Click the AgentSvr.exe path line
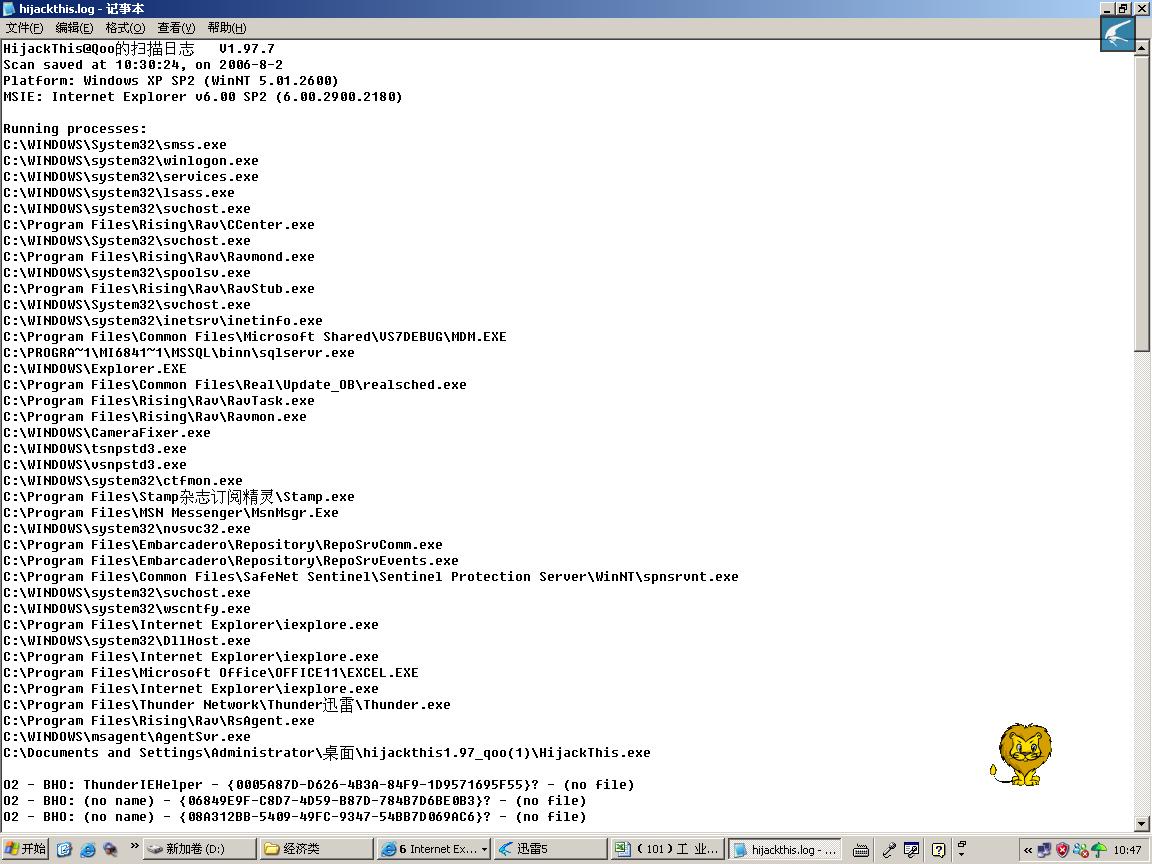 coord(126,737)
